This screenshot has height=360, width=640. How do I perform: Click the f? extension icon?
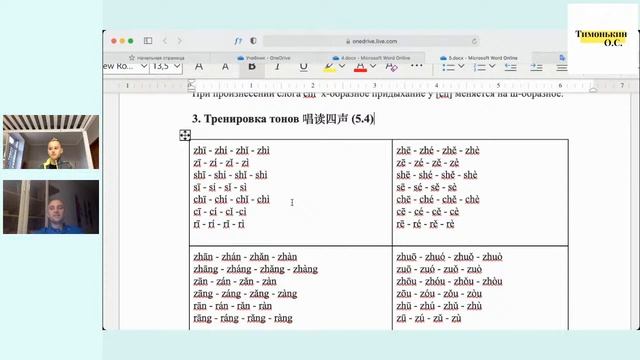pyautogui.click(x=238, y=41)
